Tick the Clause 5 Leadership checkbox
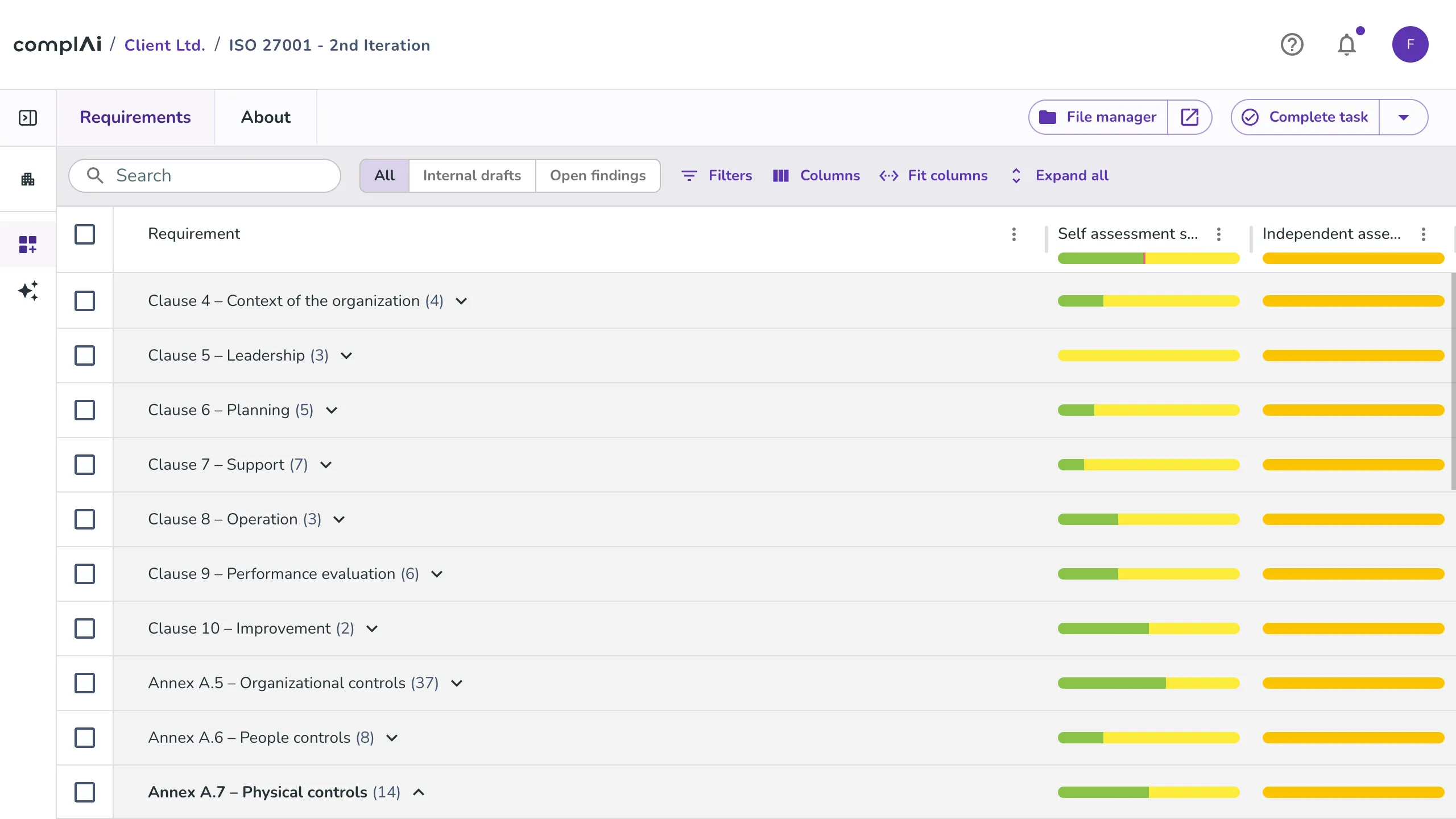The image size is (1456, 819). [85, 355]
